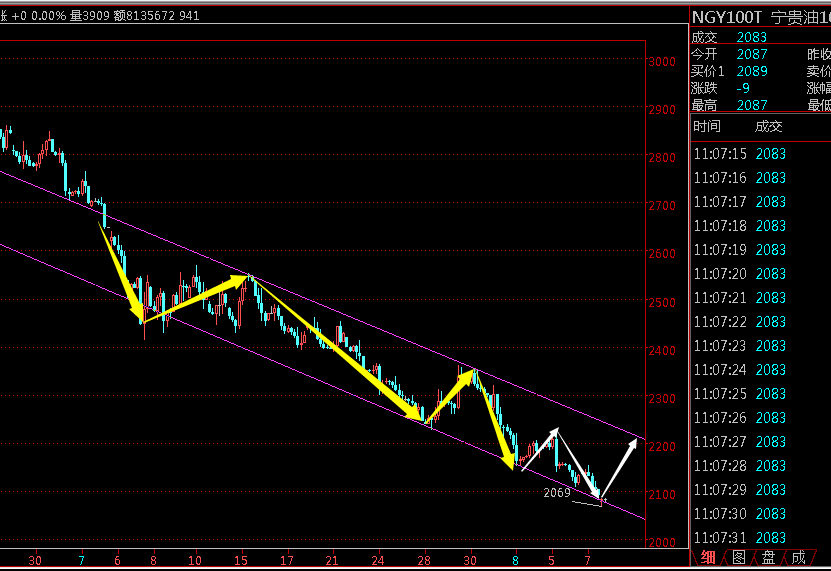The image size is (831, 571).
Task: Click the 2700 price axis label
Action: coord(662,206)
